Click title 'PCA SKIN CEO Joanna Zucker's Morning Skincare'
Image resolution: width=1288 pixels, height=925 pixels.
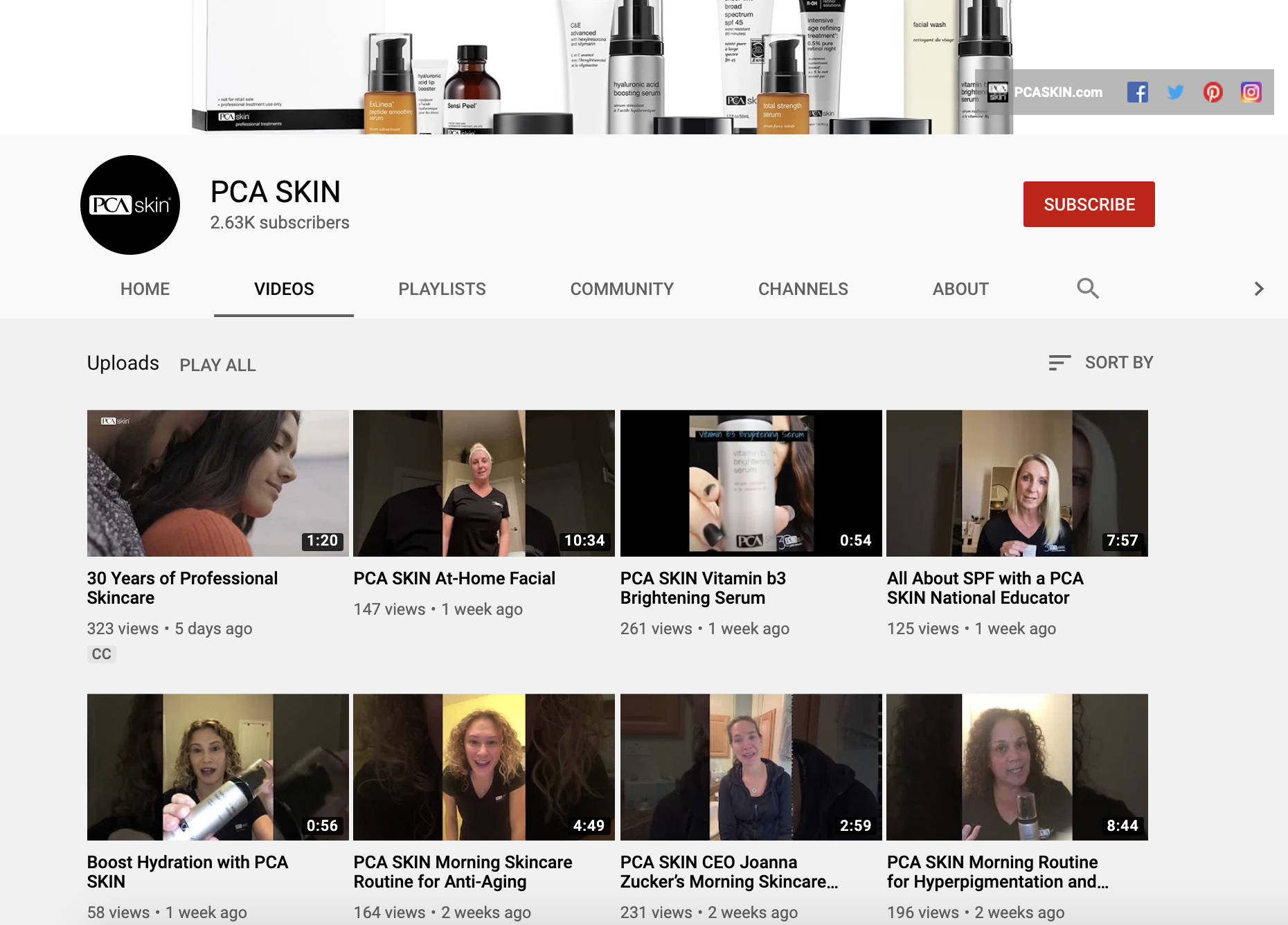[x=729, y=872]
